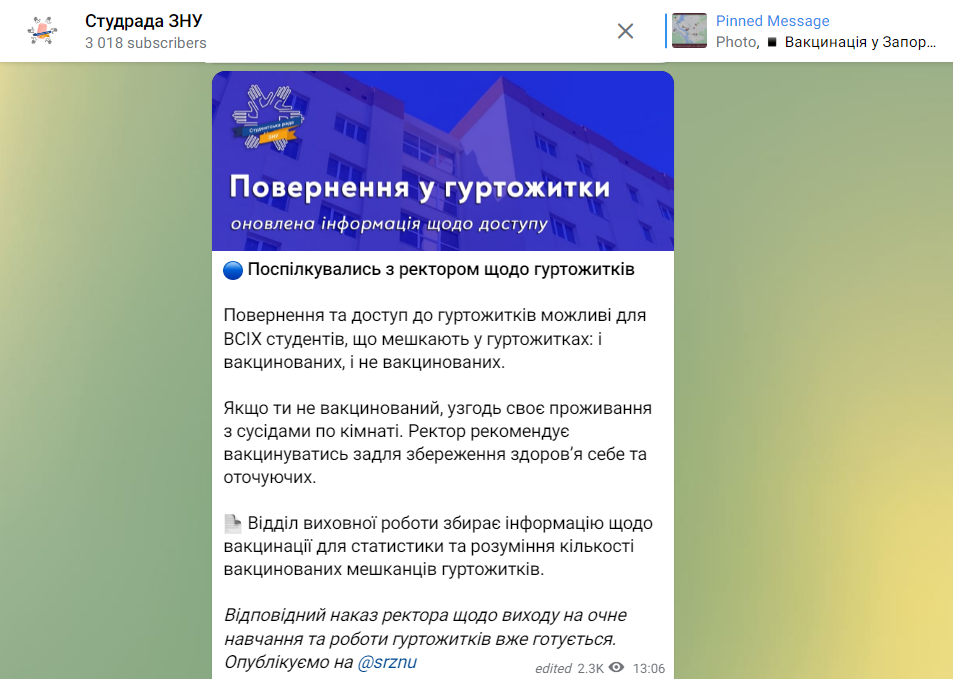Image resolution: width=953 pixels, height=679 pixels.
Task: Click the 3 018 subscribers count
Action: (146, 43)
